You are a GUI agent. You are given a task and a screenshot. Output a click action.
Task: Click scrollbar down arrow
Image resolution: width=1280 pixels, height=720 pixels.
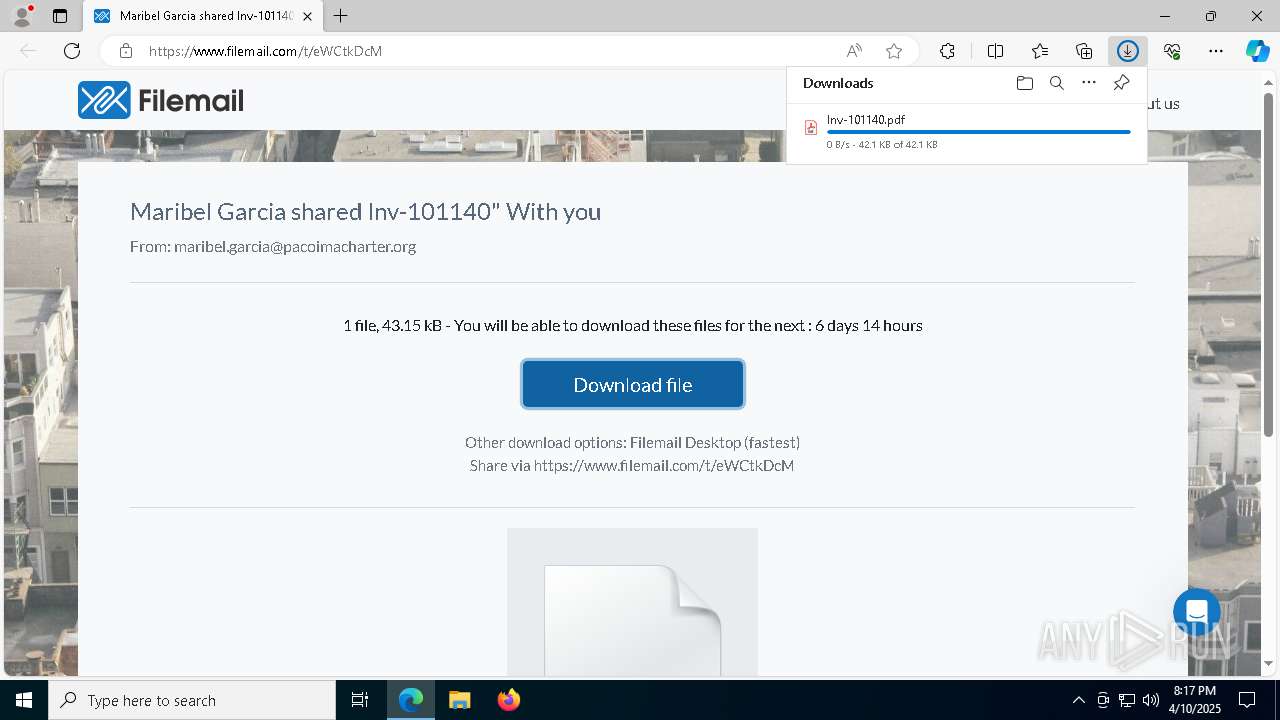click(x=1269, y=664)
